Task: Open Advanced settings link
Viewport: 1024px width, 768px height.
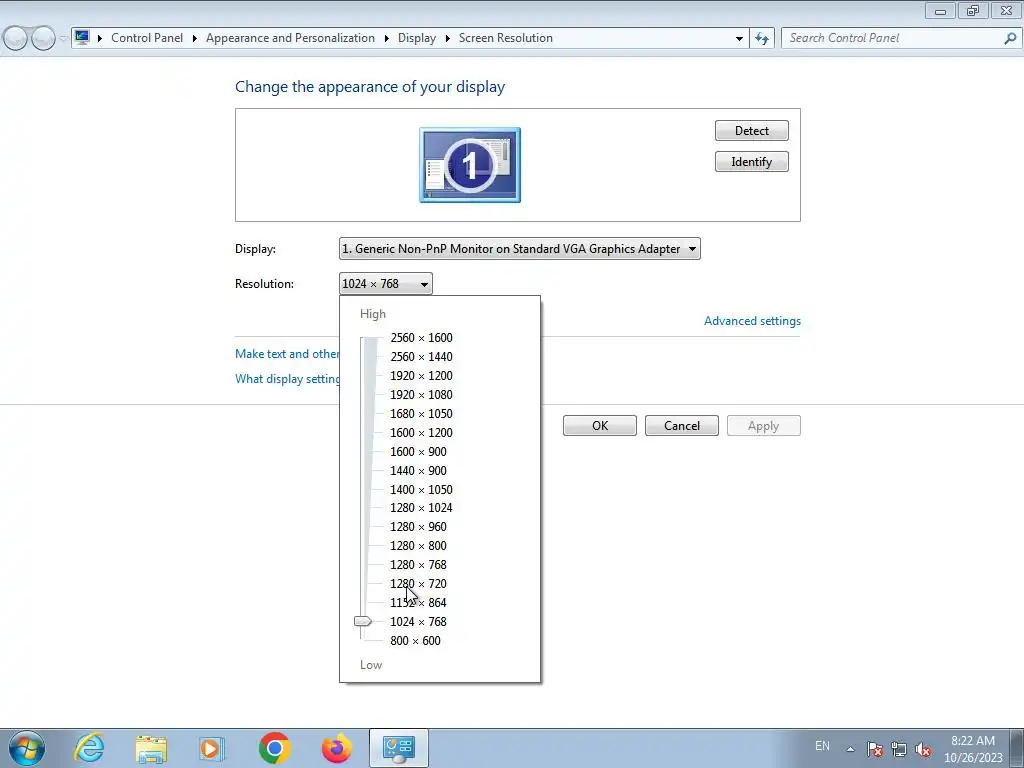Action: click(752, 321)
